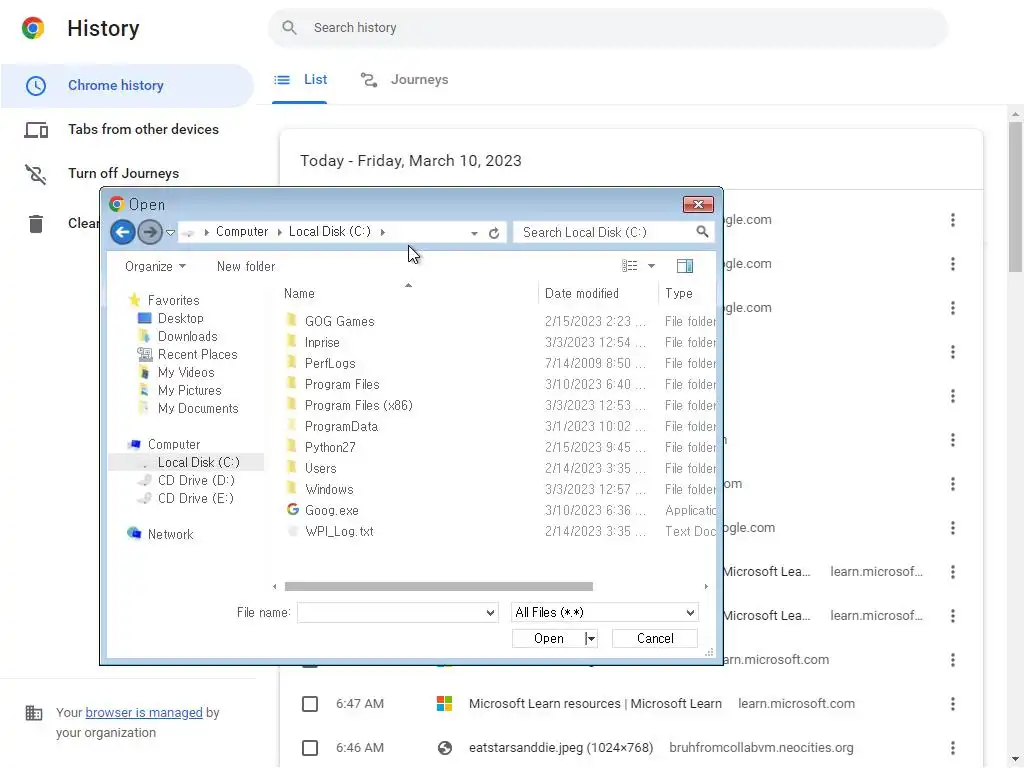Click the Turn off Journeys icon

pos(36,174)
